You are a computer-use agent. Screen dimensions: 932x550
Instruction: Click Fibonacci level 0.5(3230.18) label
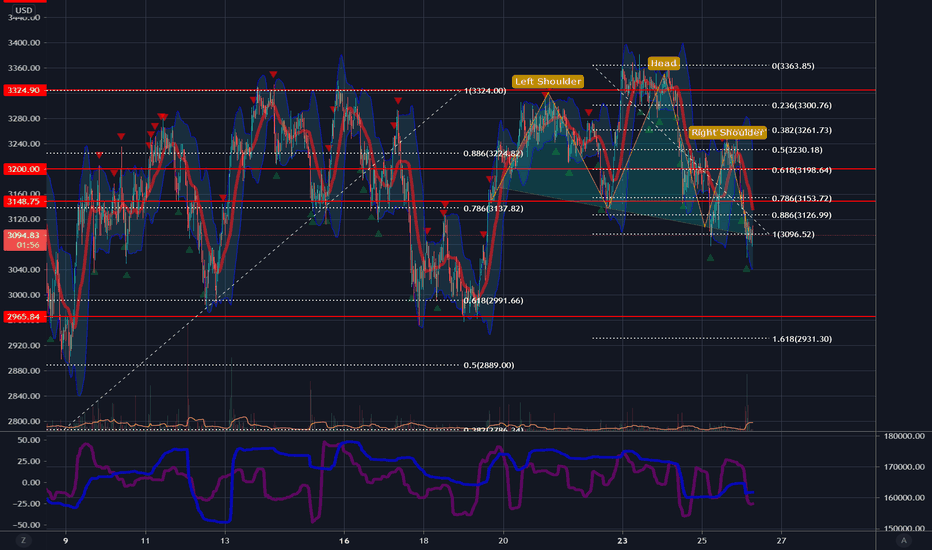pyautogui.click(x=797, y=150)
